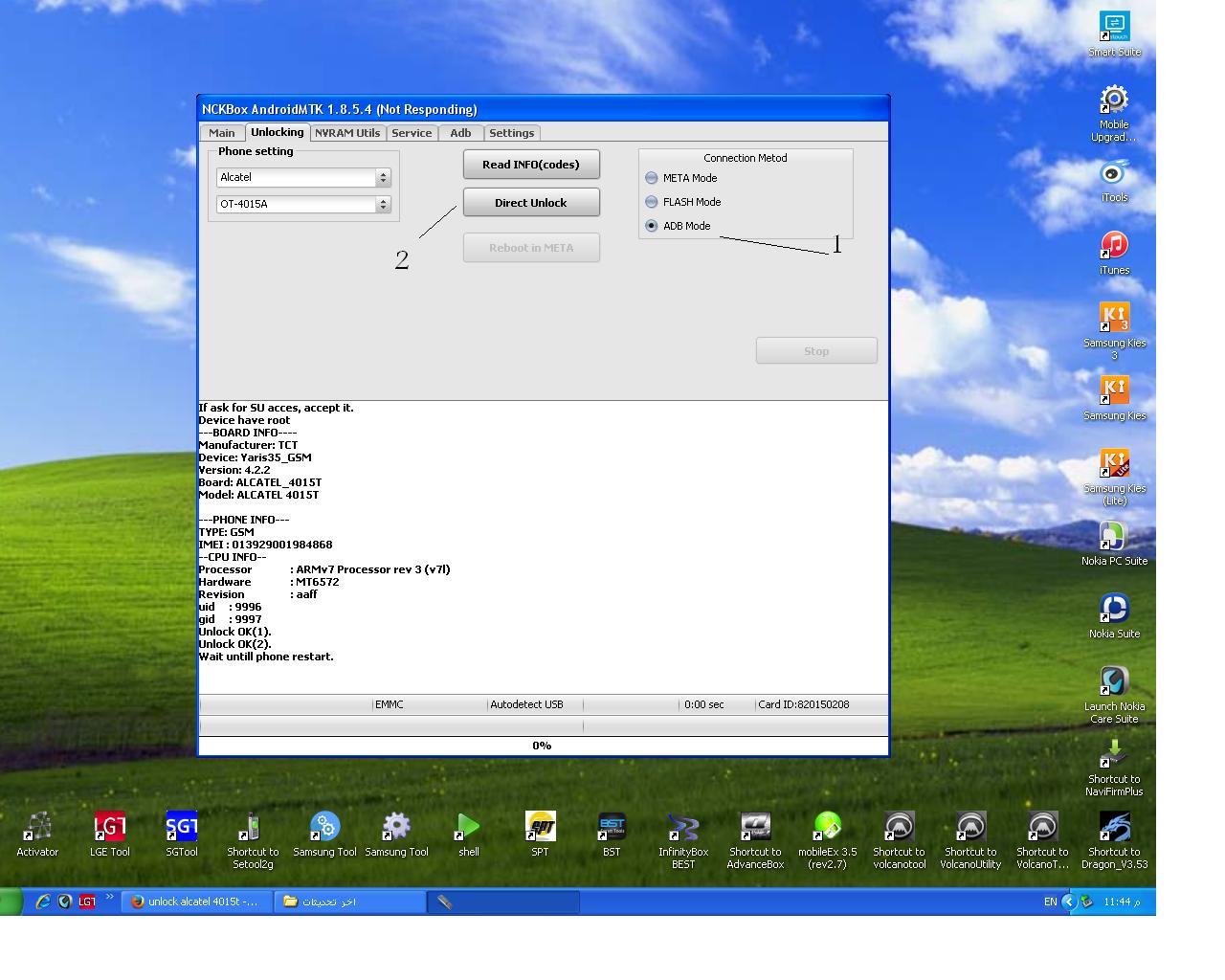Click the NCKBox AndroidMTK window title bar
The image size is (1225, 980).
click(x=543, y=109)
